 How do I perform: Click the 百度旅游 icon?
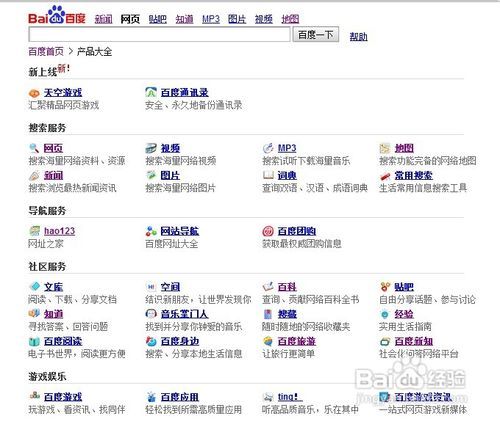[268, 341]
